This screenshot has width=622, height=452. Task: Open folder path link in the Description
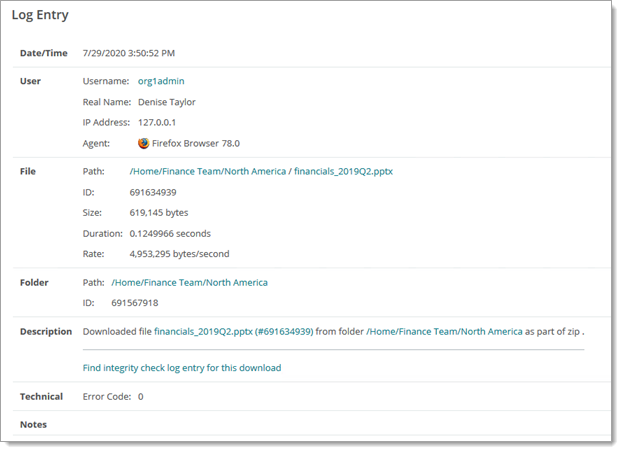tap(445, 331)
